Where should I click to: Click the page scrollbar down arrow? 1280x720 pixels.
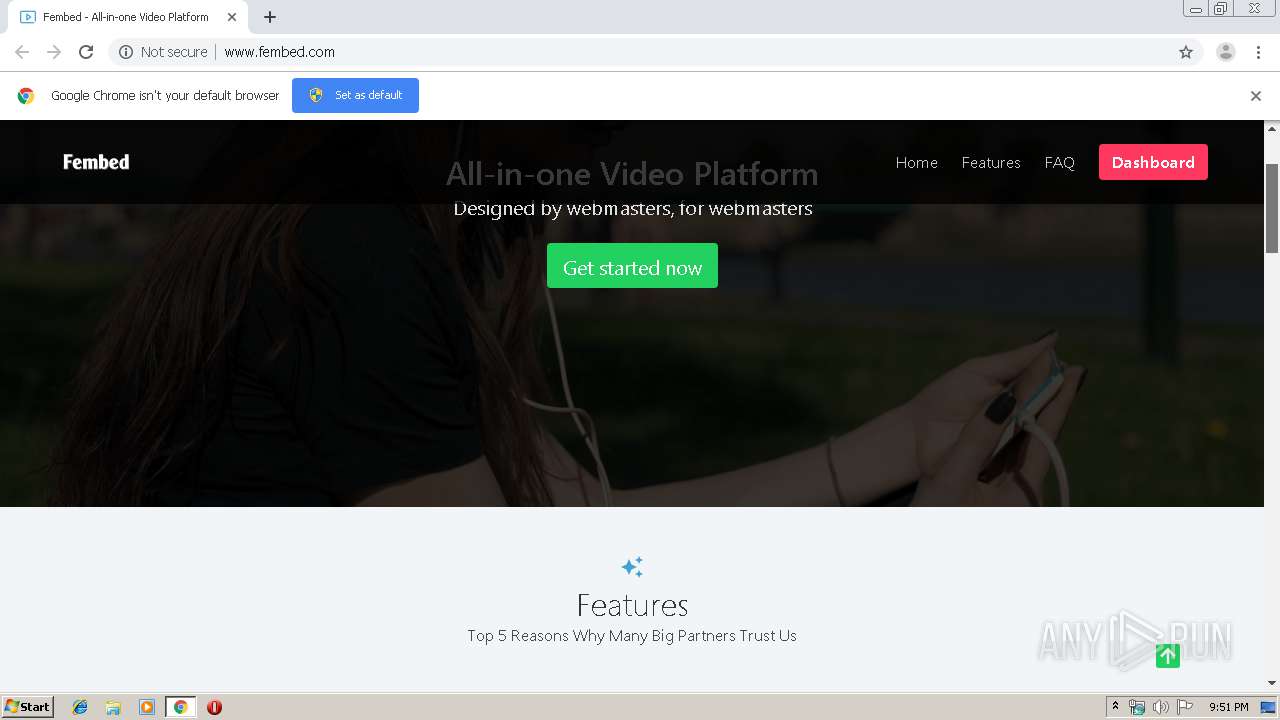tap(1272, 684)
